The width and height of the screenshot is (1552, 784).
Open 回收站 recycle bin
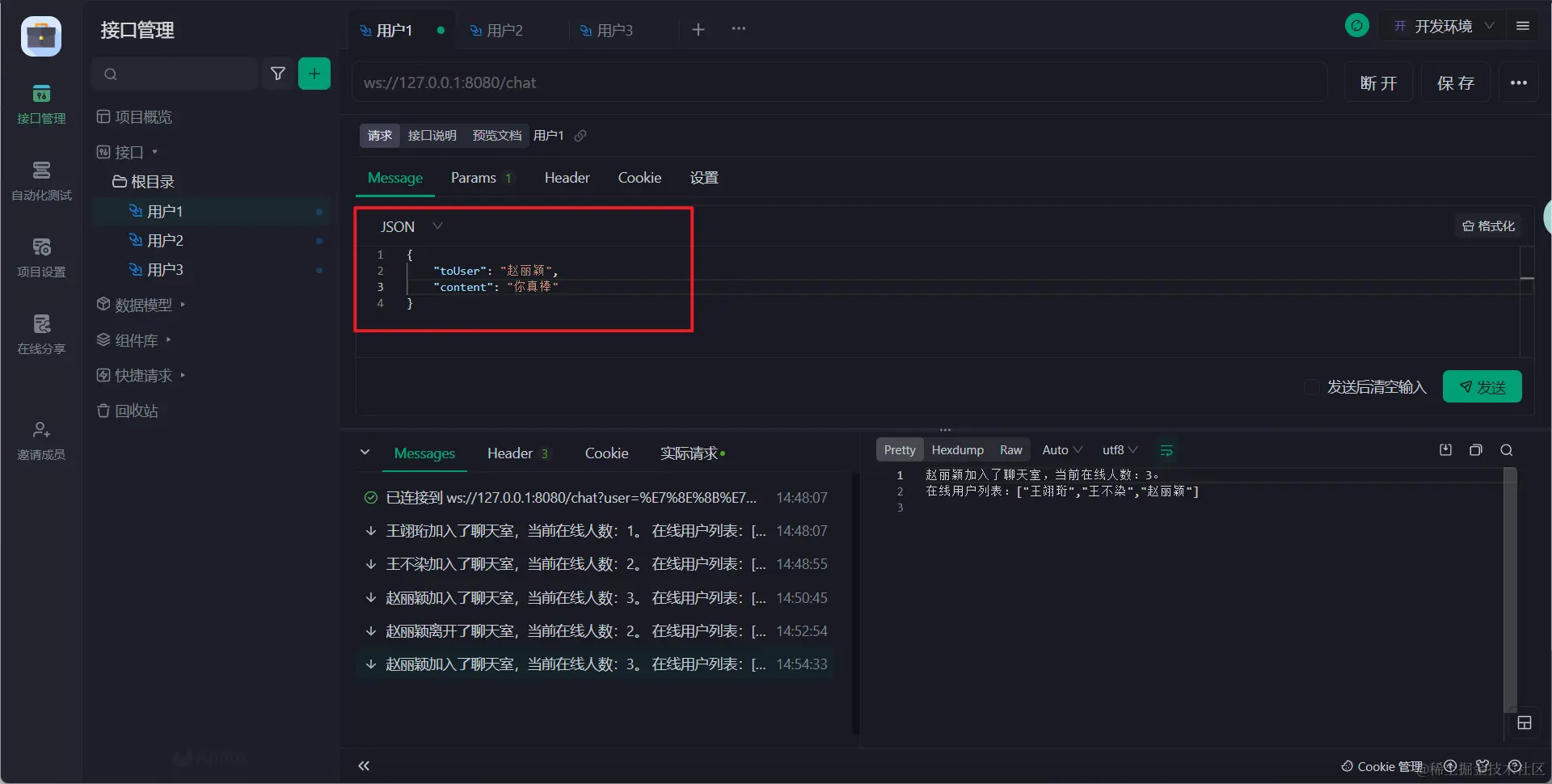[x=127, y=411]
